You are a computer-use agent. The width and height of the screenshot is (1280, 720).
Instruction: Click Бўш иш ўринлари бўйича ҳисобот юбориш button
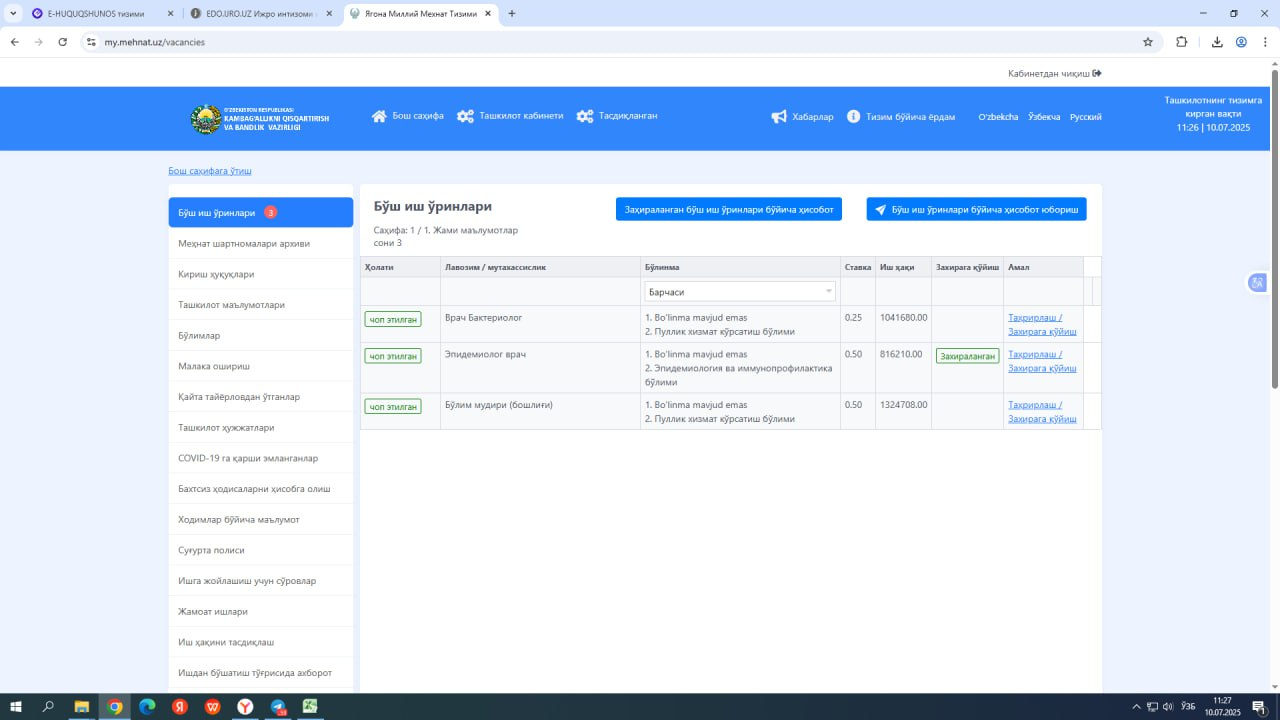click(x=976, y=209)
